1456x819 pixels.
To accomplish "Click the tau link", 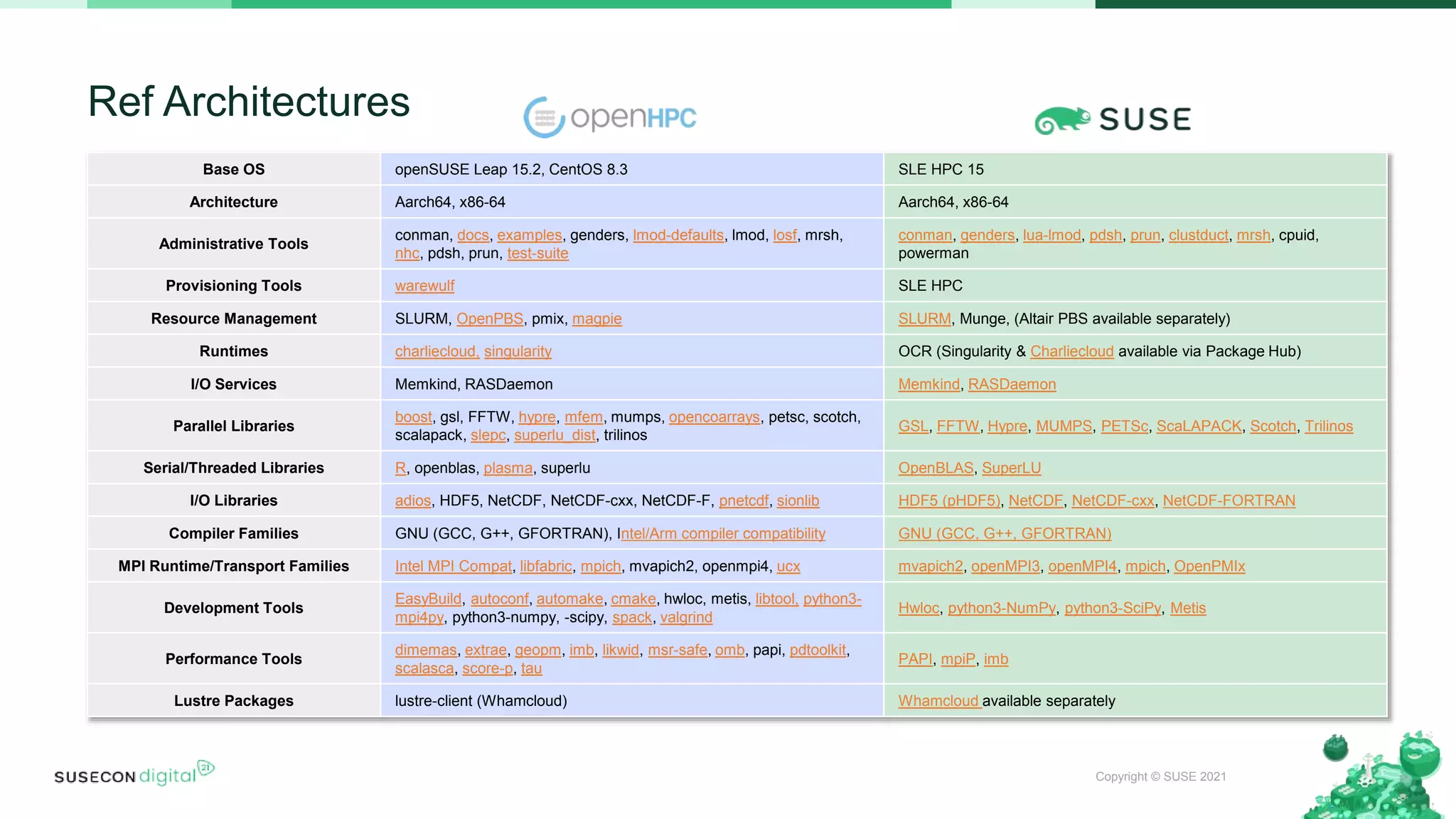I will [531, 668].
